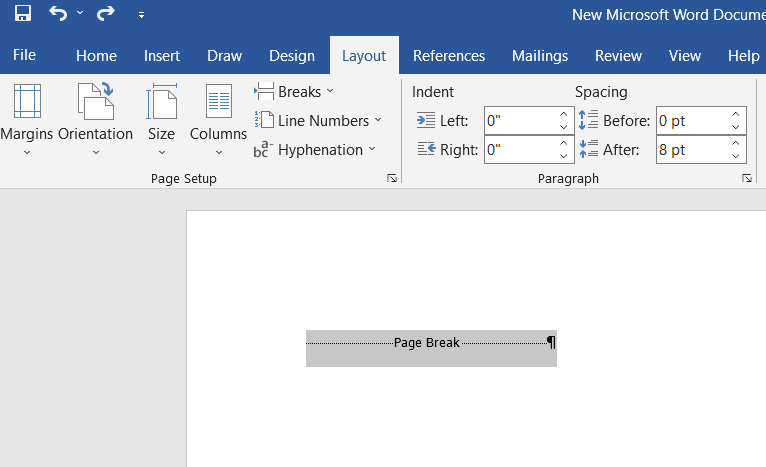The height and width of the screenshot is (467, 766).
Task: Click the Redo arrow icon
Action: tap(106, 14)
